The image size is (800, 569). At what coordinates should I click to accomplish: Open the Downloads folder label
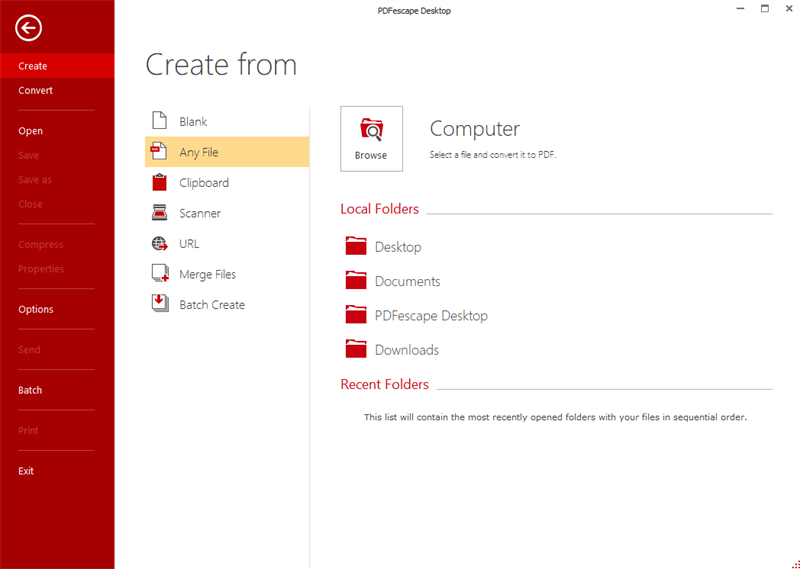[x=407, y=350]
